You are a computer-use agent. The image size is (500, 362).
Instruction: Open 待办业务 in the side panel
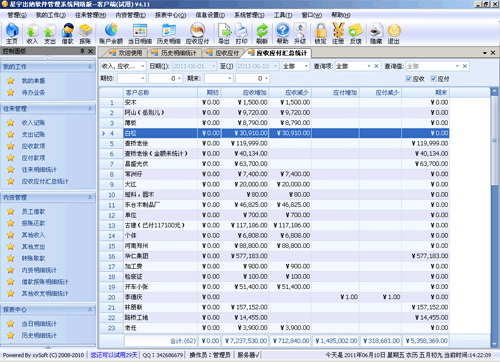point(33,92)
